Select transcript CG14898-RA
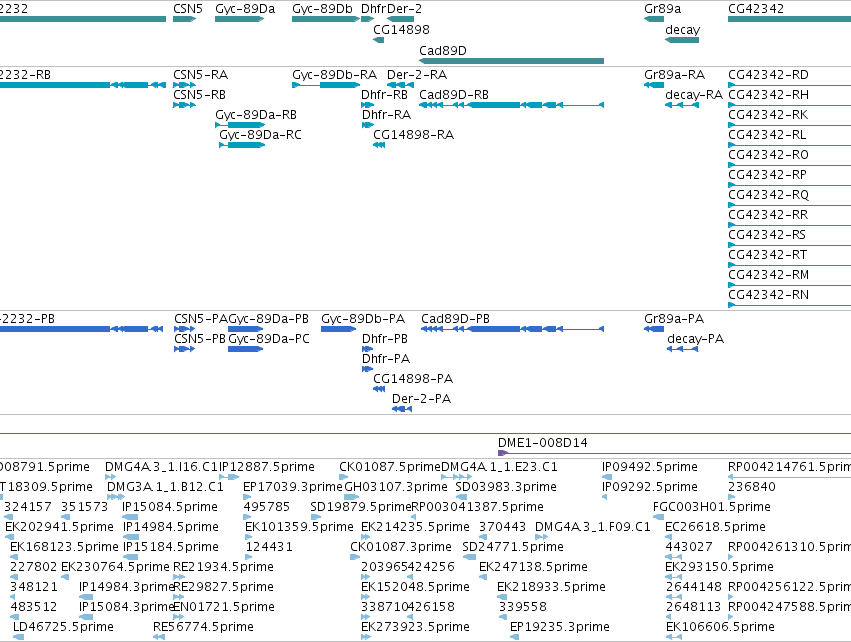 click(x=413, y=135)
